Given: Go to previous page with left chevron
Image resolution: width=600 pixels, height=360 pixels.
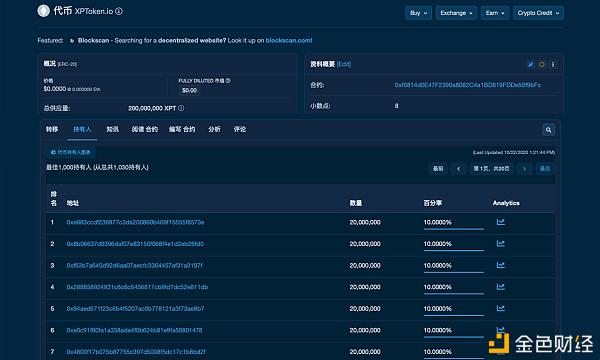Looking at the screenshot, I should pyautogui.click(x=458, y=169).
